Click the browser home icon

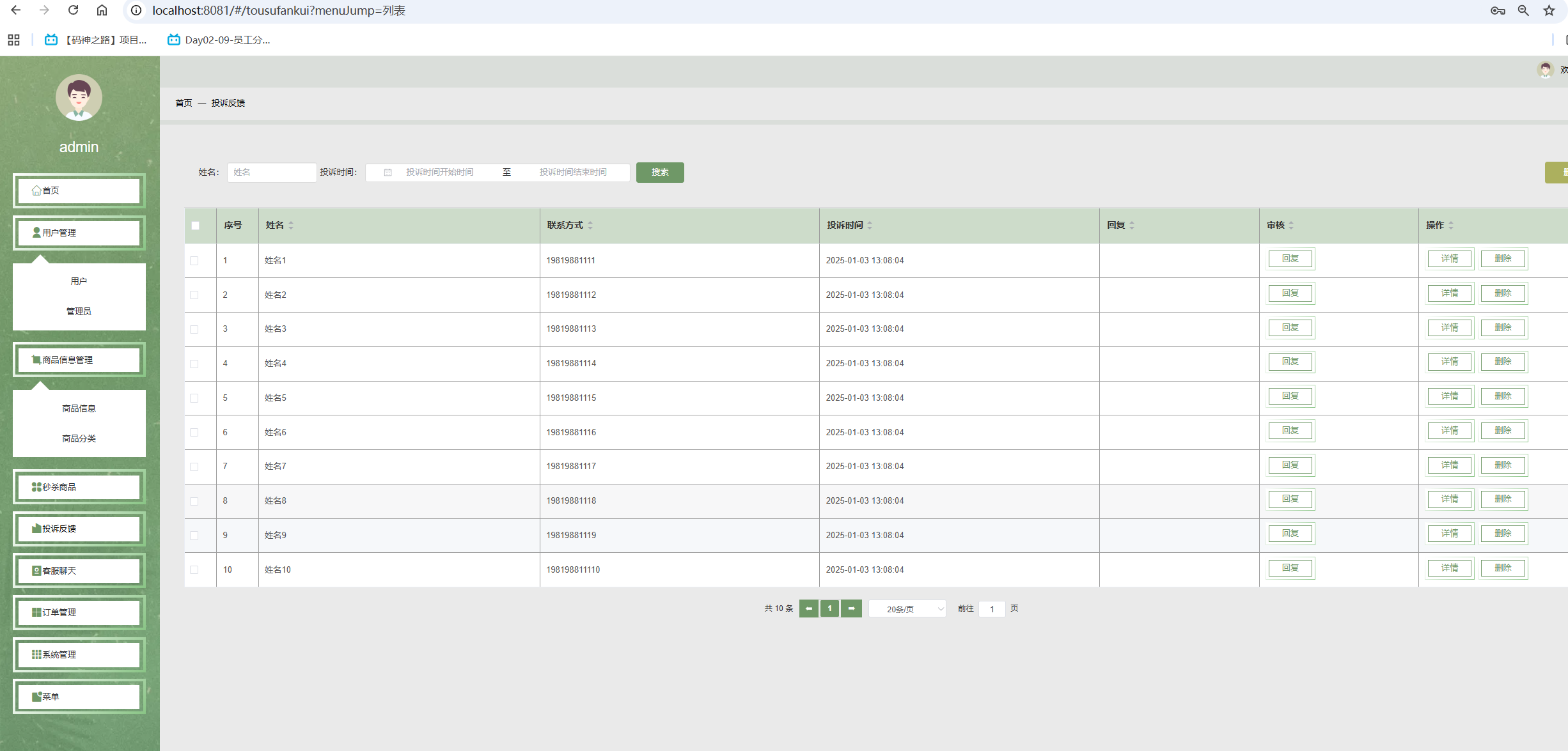(x=102, y=10)
